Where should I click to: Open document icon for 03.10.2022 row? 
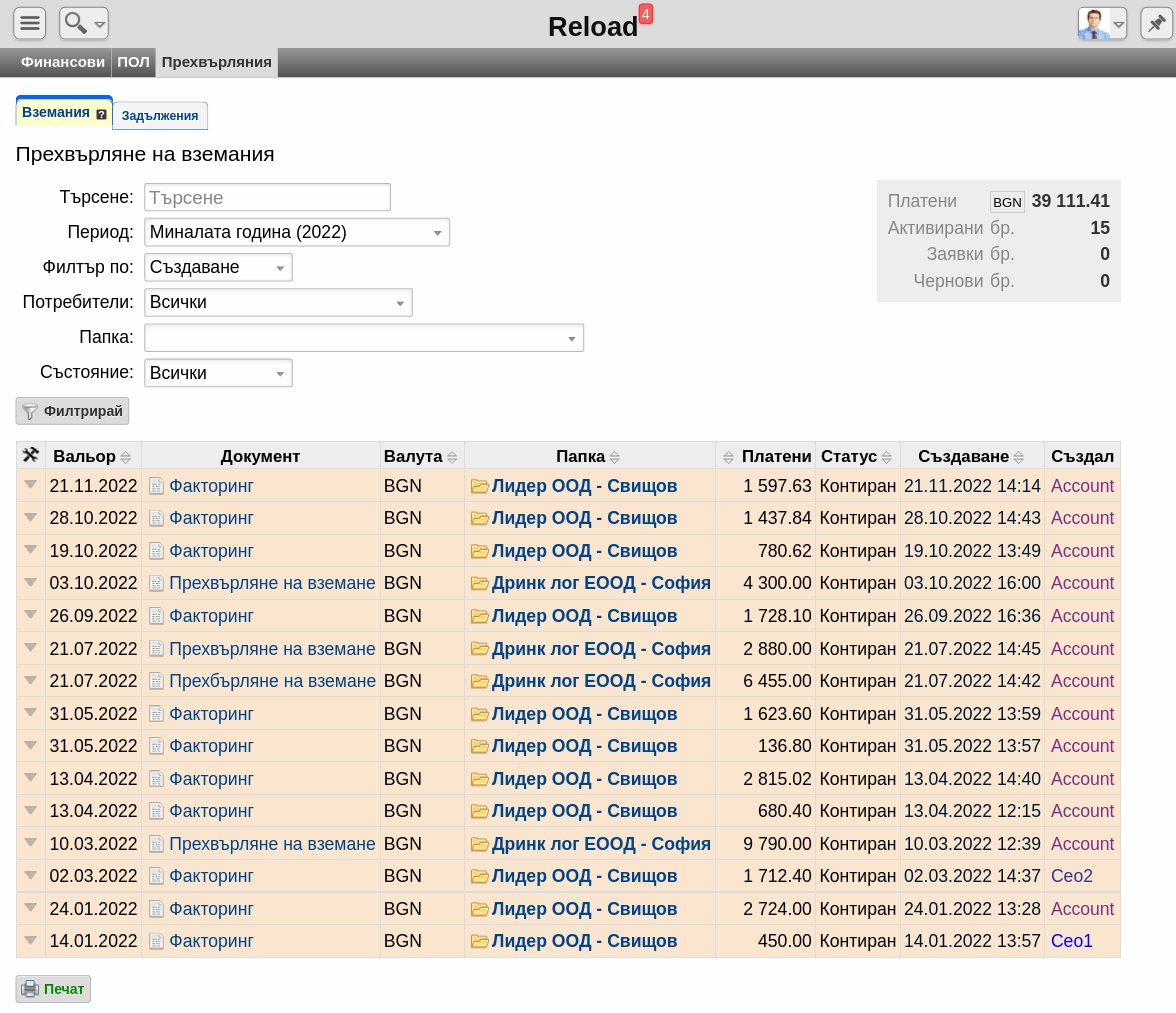pyautogui.click(x=156, y=583)
